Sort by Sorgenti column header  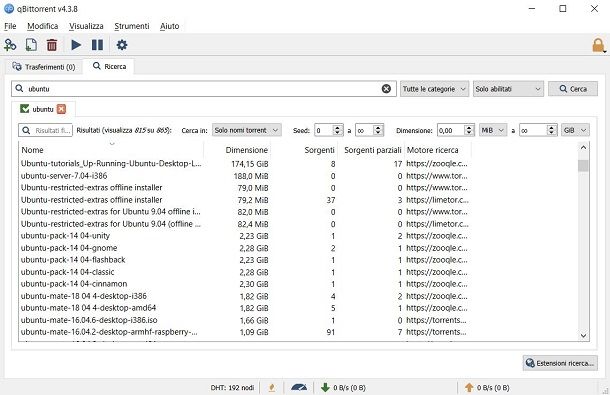tap(304, 150)
